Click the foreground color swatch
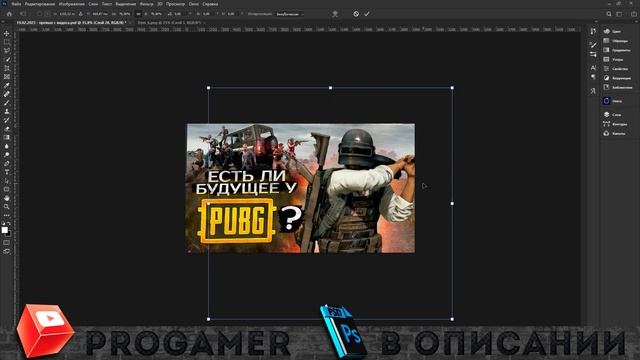Screen dimensions: 640x360 [4, 230]
